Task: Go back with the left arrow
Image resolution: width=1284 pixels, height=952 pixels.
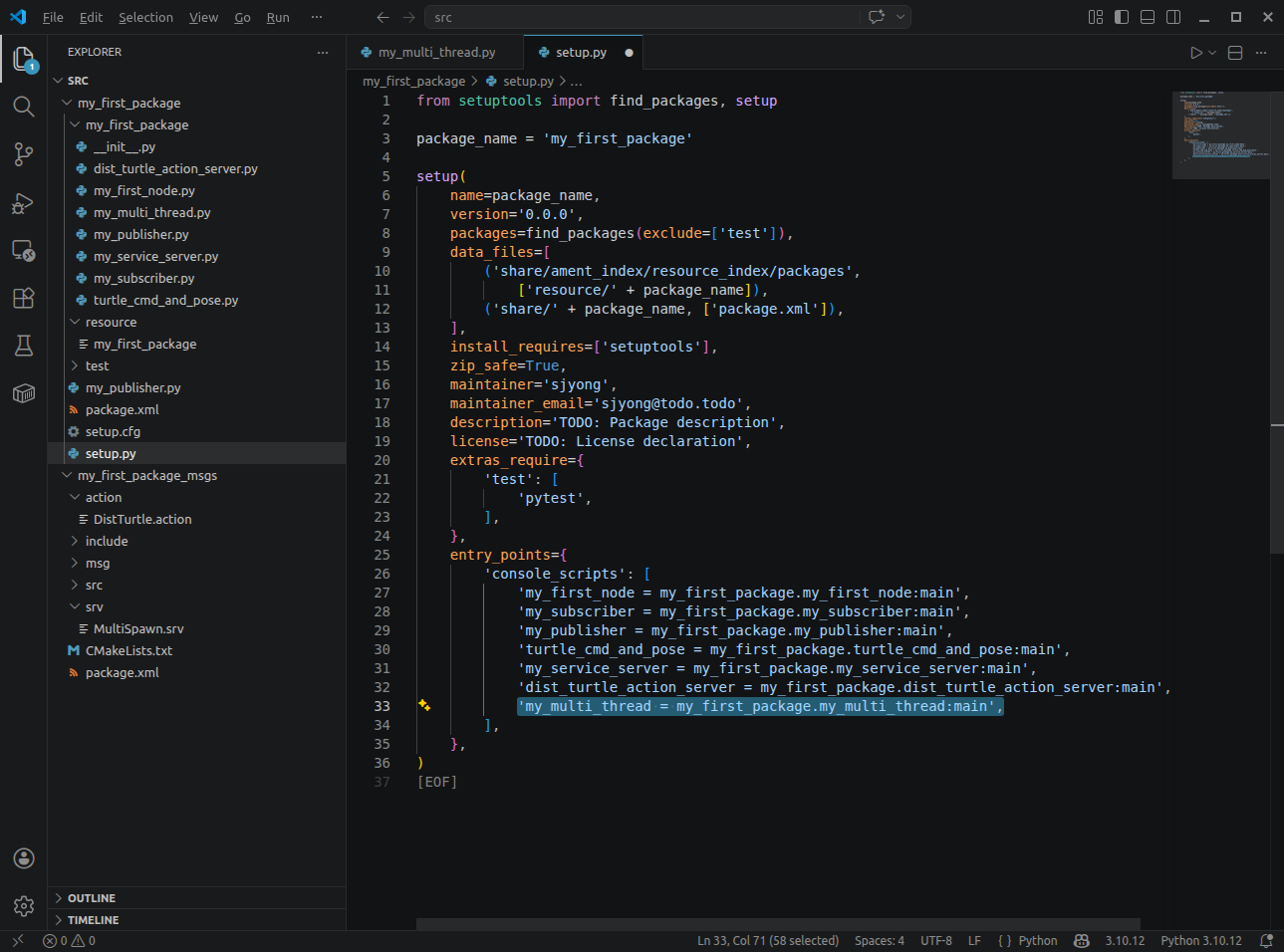Action: pyautogui.click(x=383, y=17)
